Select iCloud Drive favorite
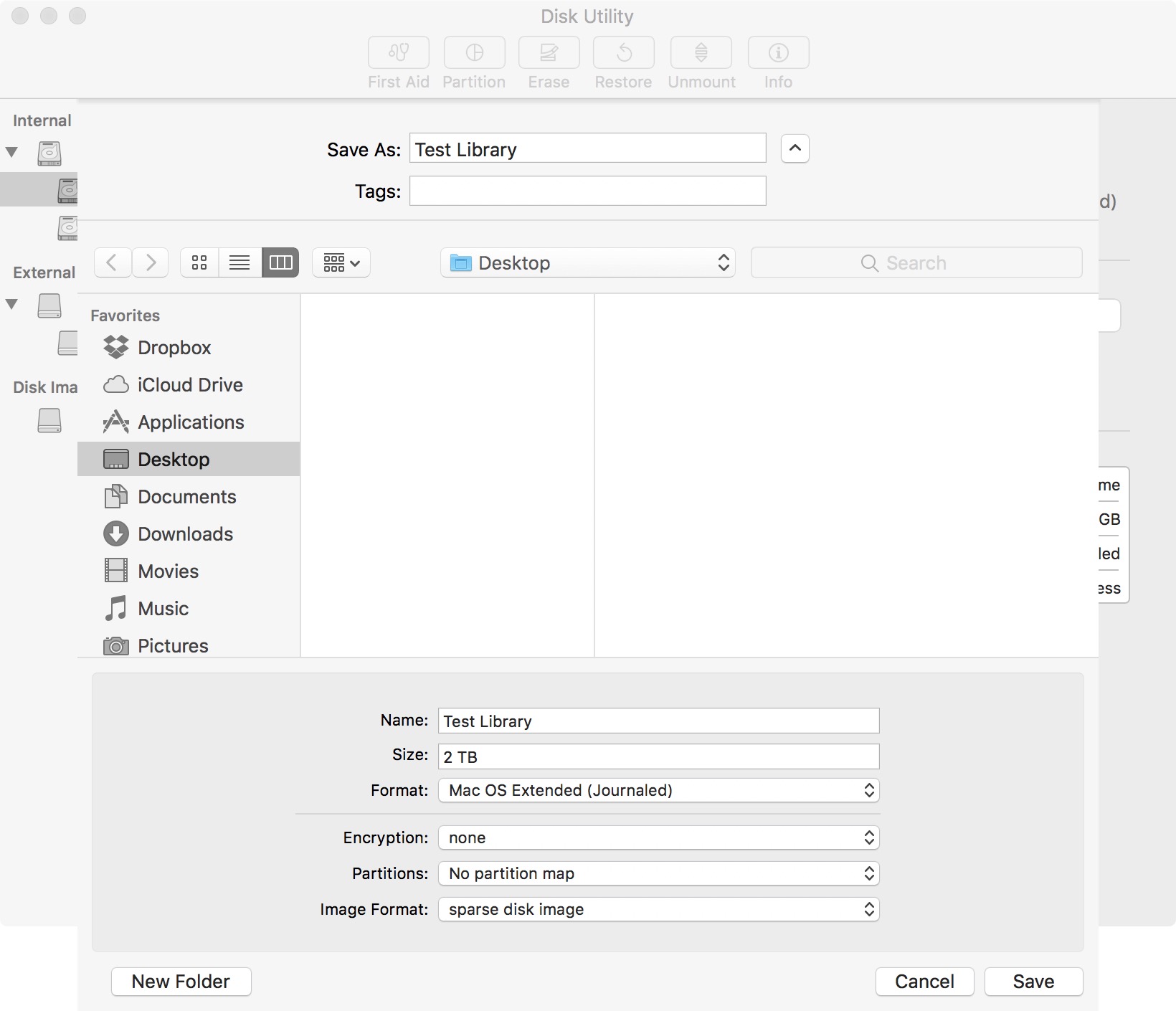The width and height of the screenshot is (1176, 1011). [190, 385]
